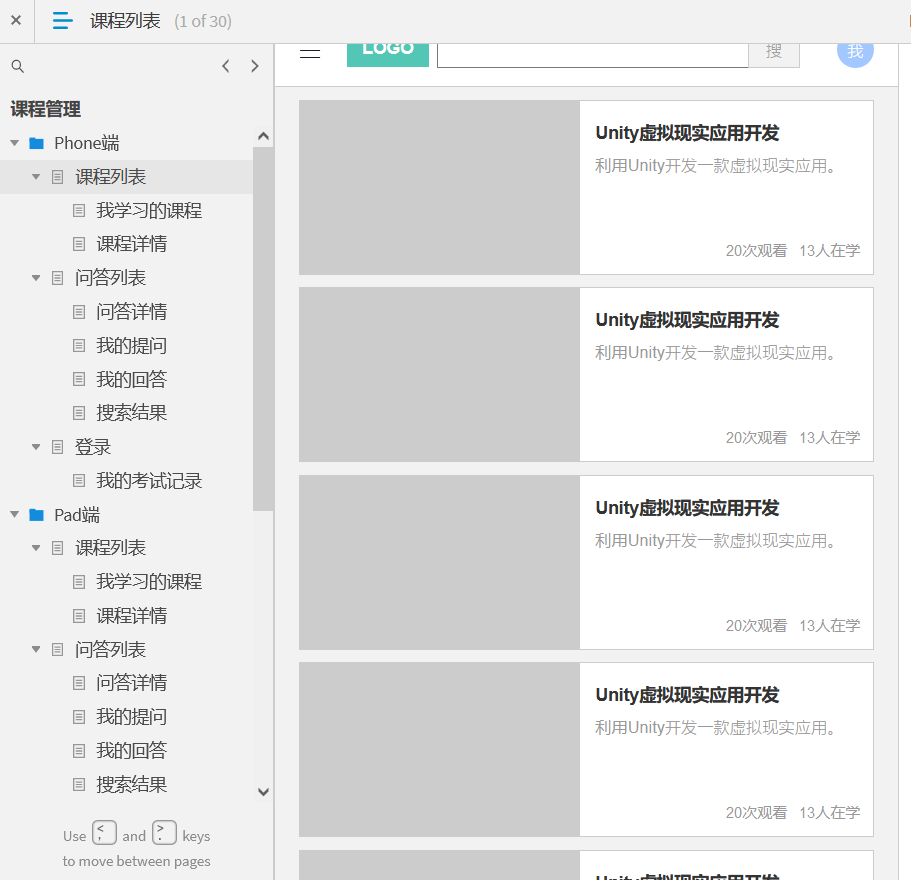The height and width of the screenshot is (880, 911).
Task: Collapse 课程列表 under Pad端
Action: tap(36, 548)
